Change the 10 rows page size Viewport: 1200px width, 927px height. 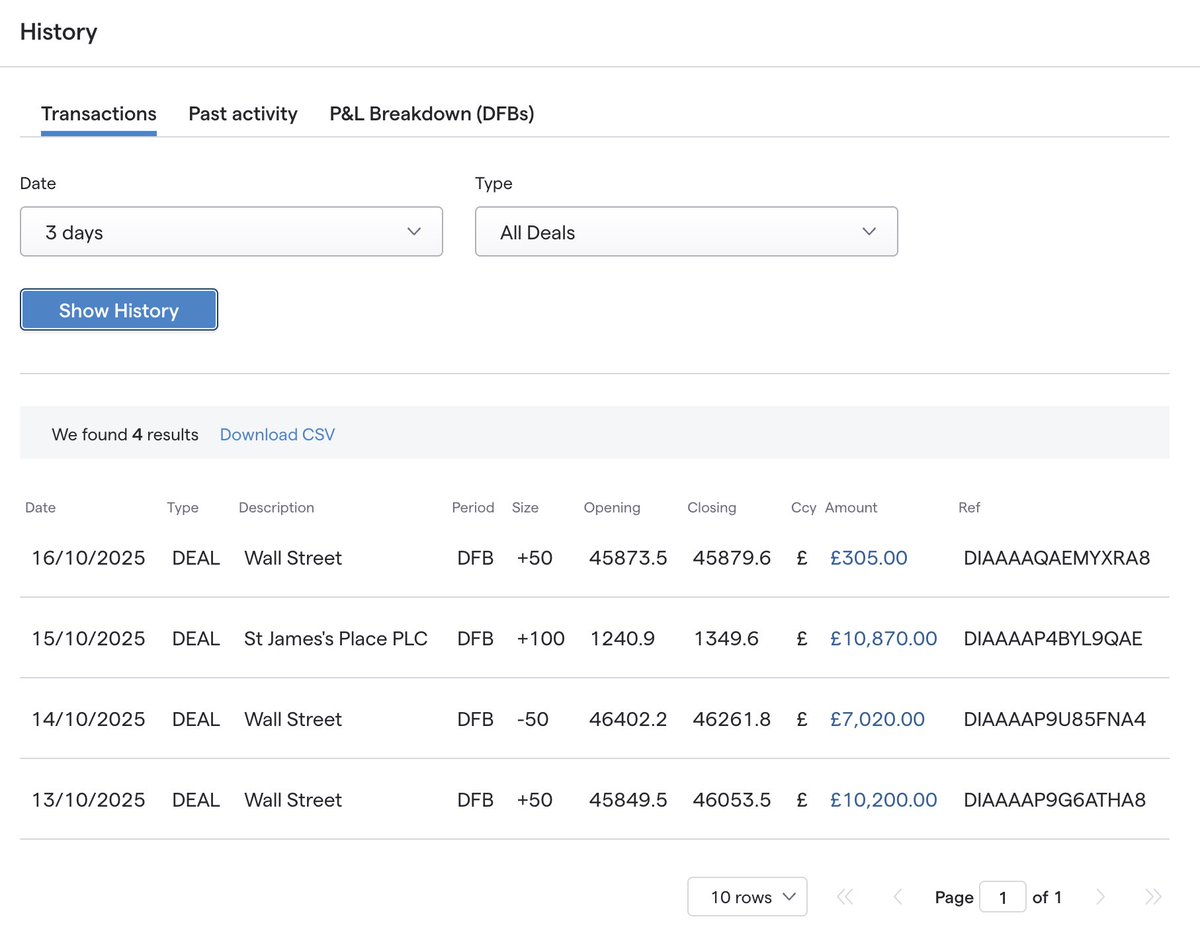[x=747, y=896]
